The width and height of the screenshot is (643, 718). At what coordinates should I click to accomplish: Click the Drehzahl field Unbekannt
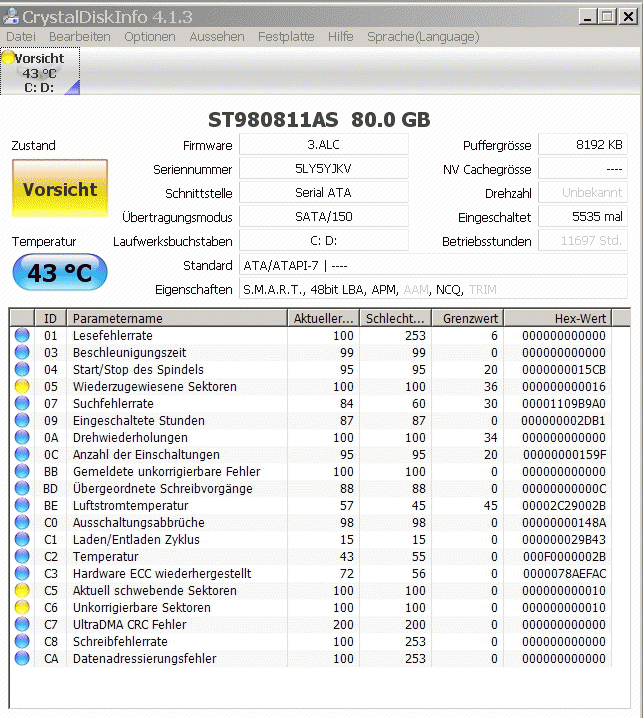click(583, 192)
